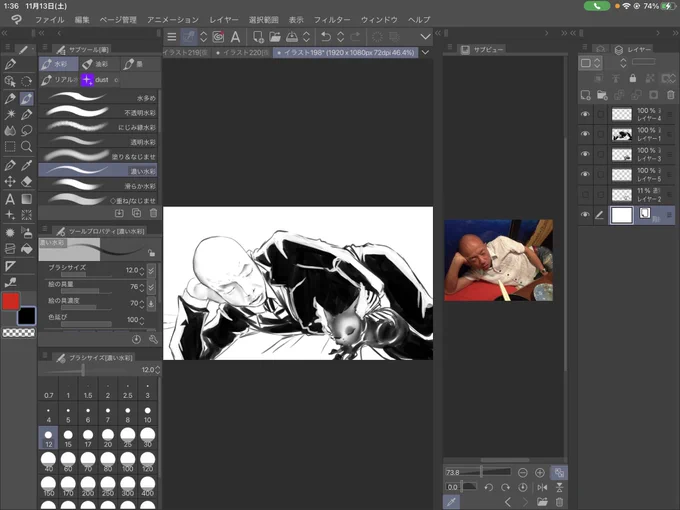This screenshot has width=680, height=510.
Task: Hide レイヤー4 with its eye icon
Action: (585, 114)
